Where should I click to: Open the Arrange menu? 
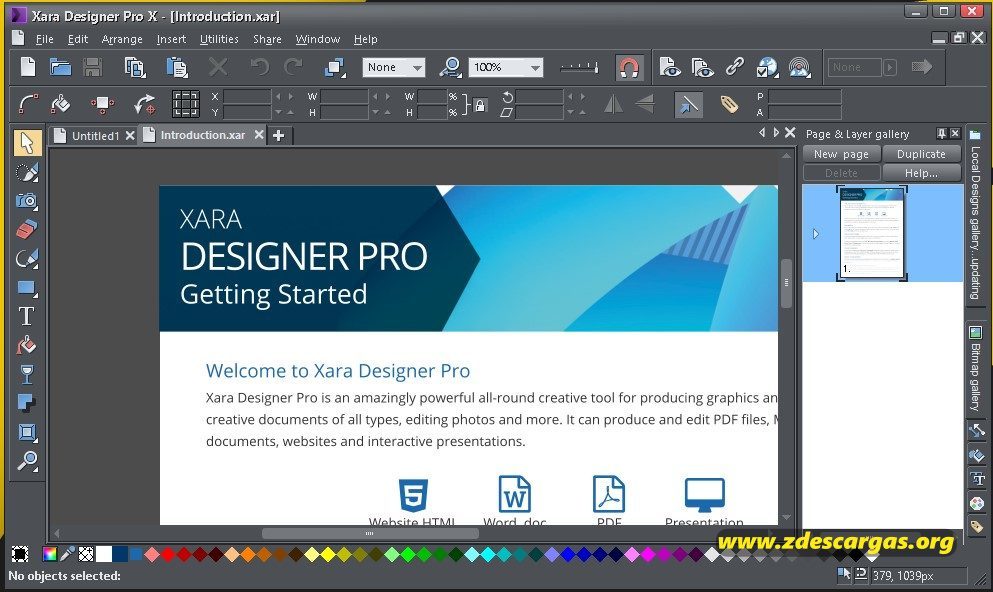pyautogui.click(x=122, y=39)
